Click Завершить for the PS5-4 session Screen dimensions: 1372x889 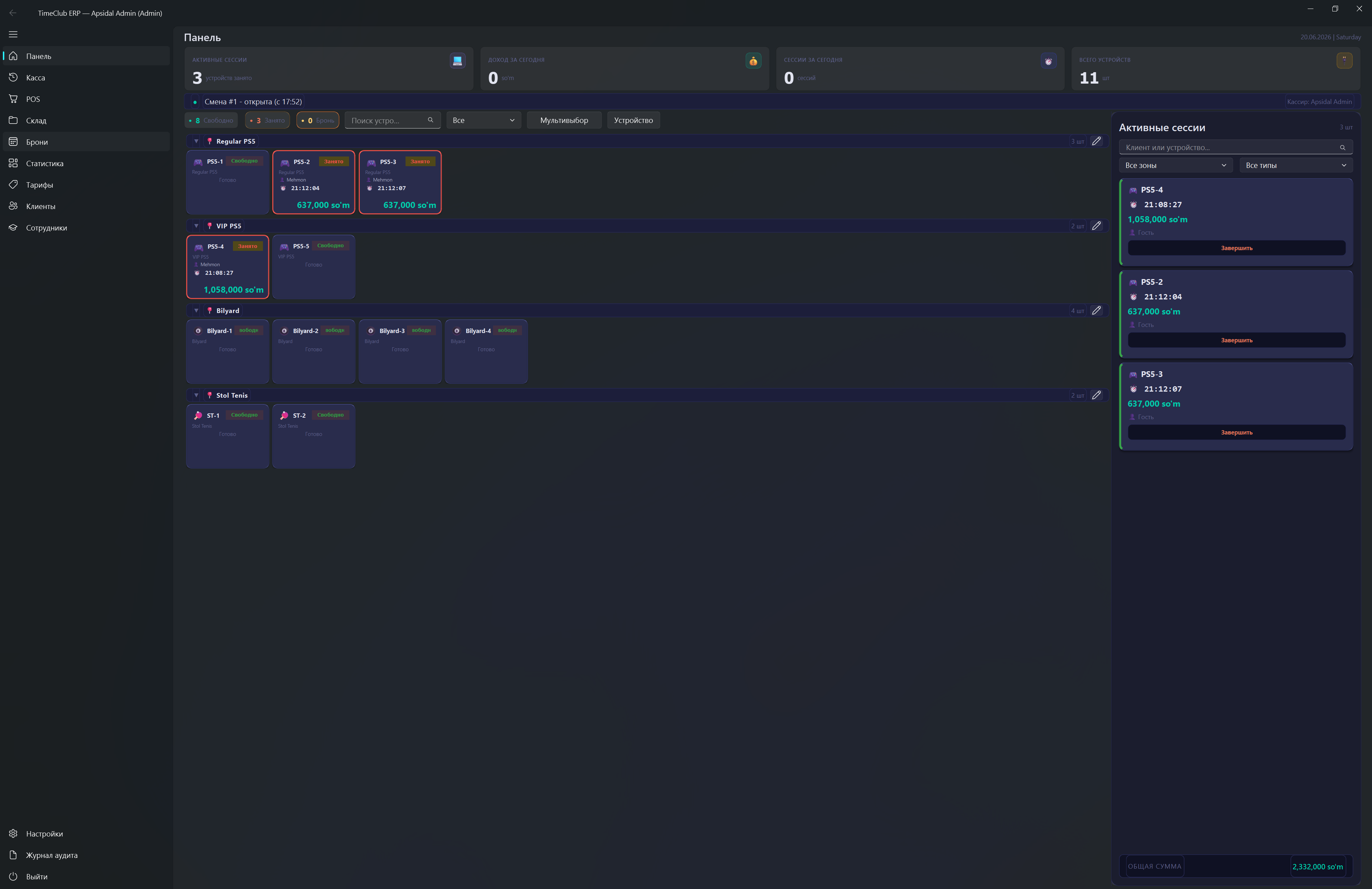1237,248
